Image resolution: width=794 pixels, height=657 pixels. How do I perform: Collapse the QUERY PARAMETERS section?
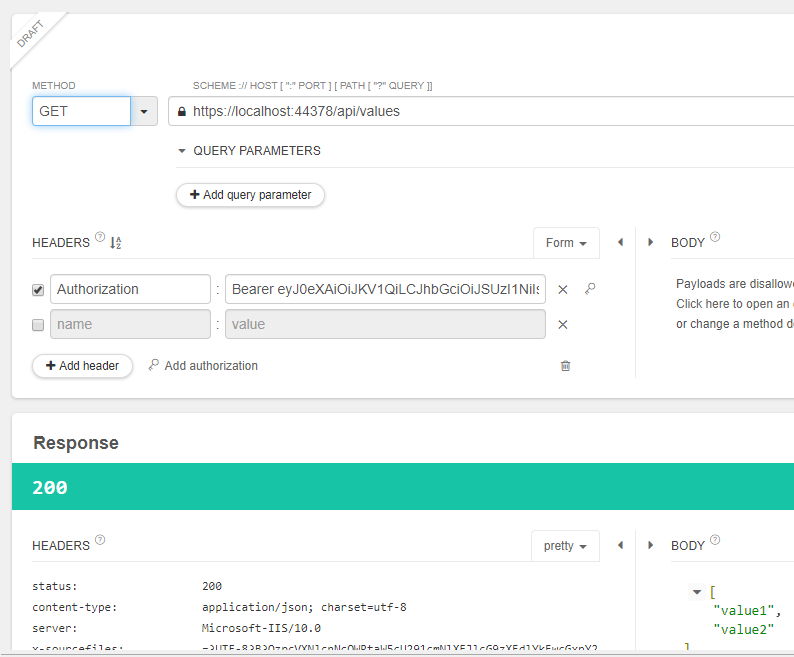click(182, 151)
